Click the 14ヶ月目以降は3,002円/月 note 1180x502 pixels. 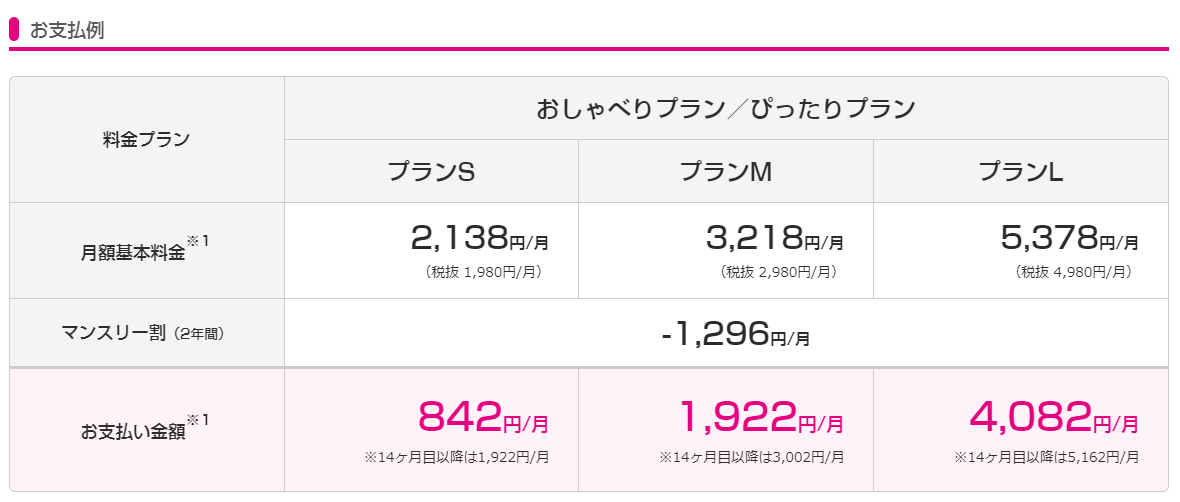[751, 457]
